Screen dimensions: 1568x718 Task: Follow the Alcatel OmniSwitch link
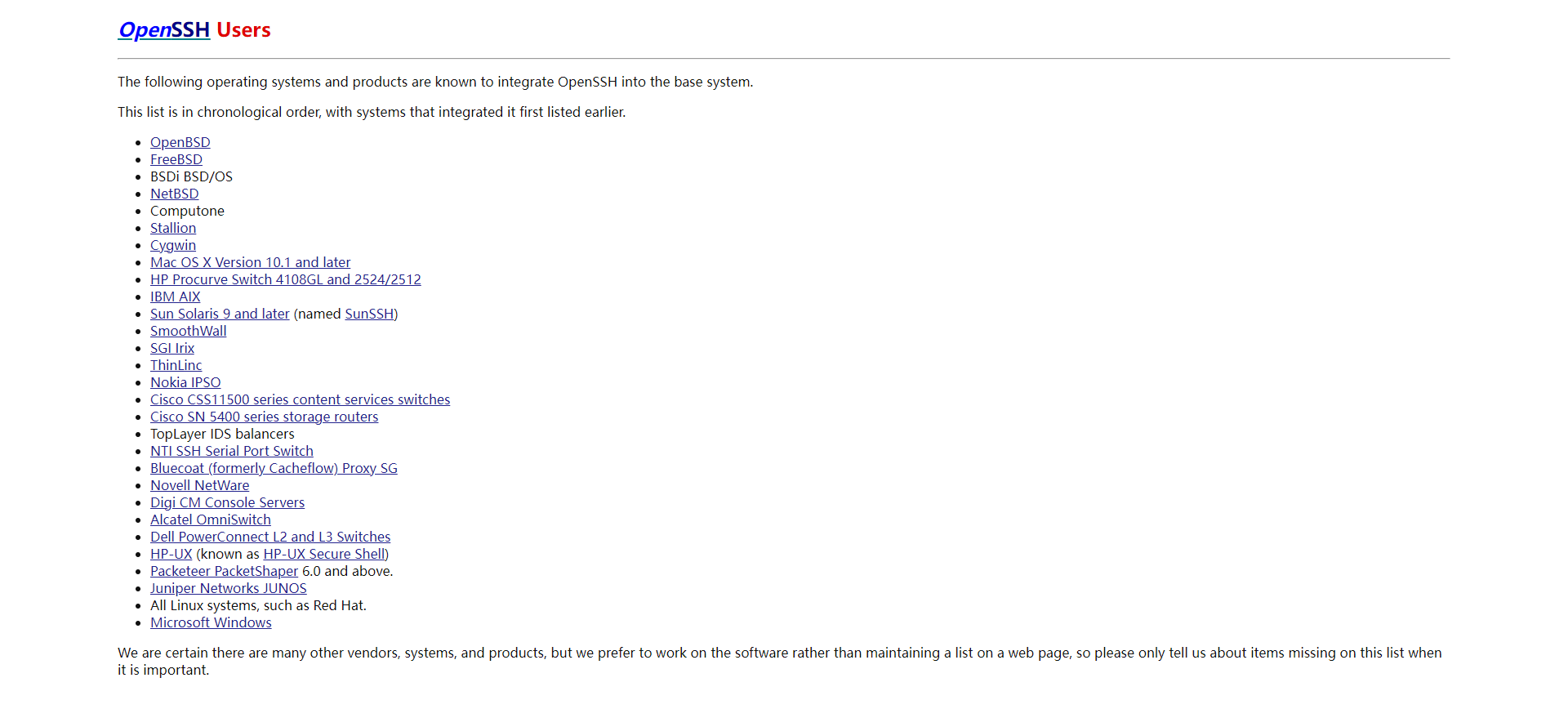pyautogui.click(x=210, y=520)
